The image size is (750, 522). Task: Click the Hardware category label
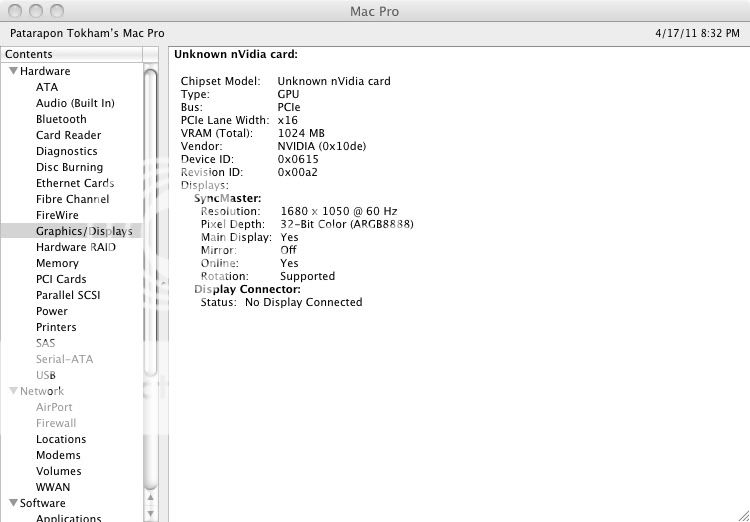45,71
